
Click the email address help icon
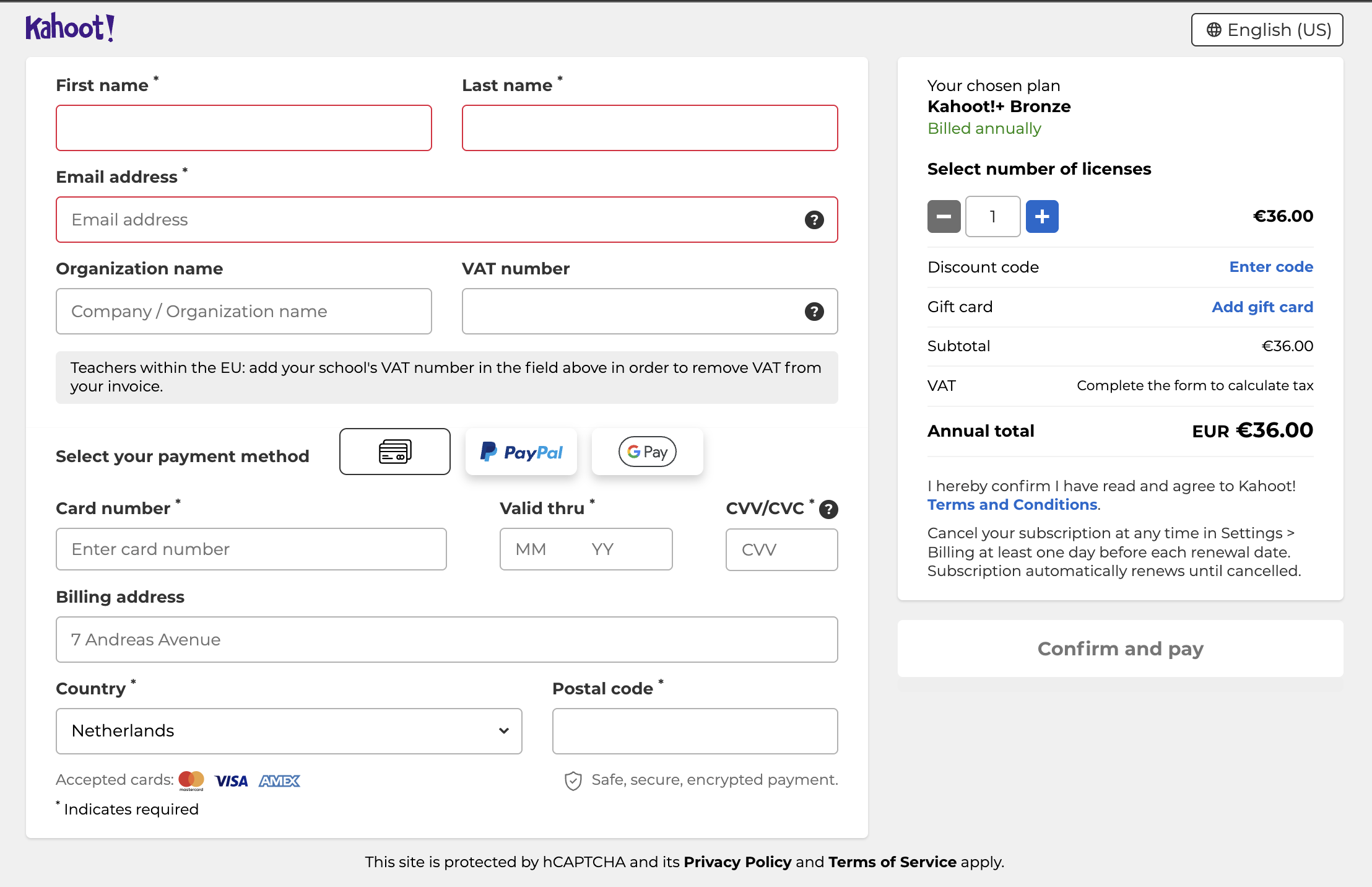click(814, 220)
